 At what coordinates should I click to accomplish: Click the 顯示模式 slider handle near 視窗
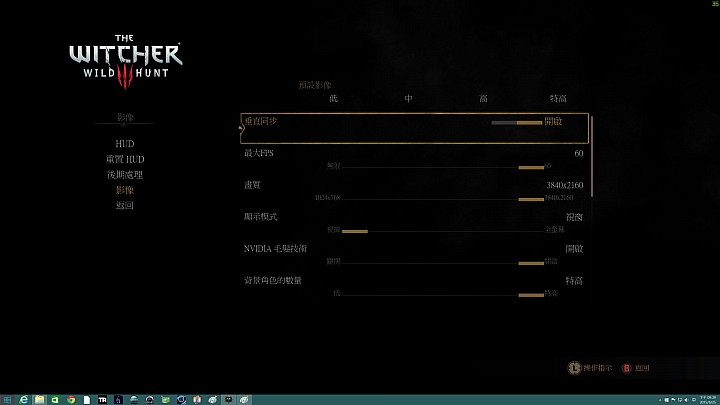coord(355,231)
